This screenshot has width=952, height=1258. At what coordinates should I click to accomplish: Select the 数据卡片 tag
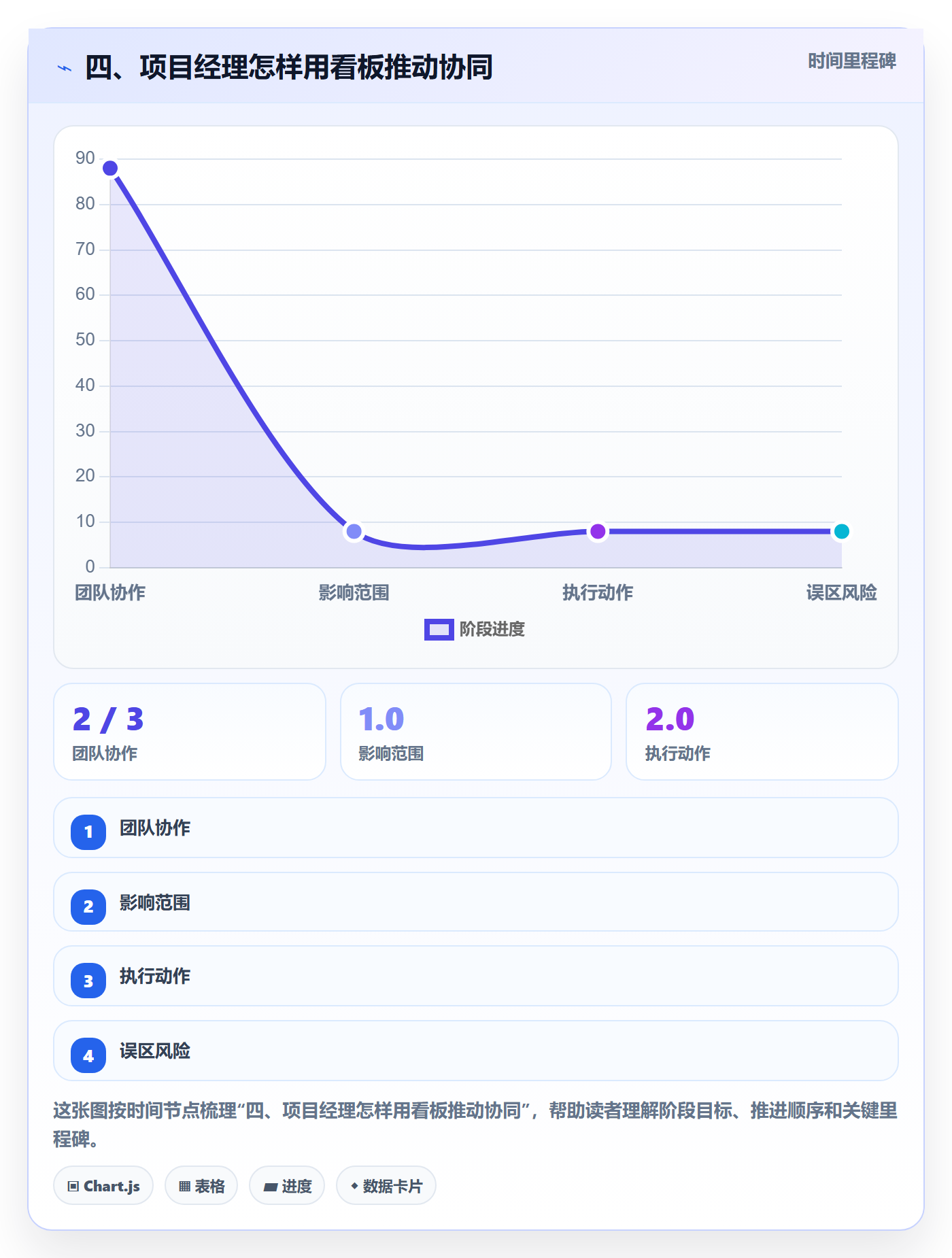point(386,1186)
